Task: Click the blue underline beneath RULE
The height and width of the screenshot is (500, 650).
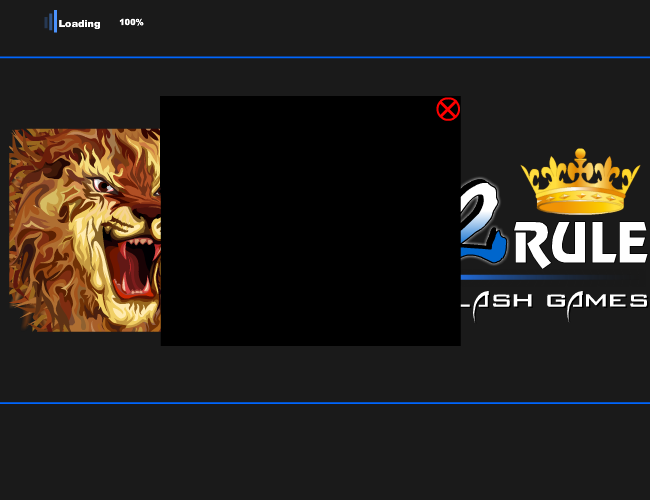Action: [x=543, y=277]
